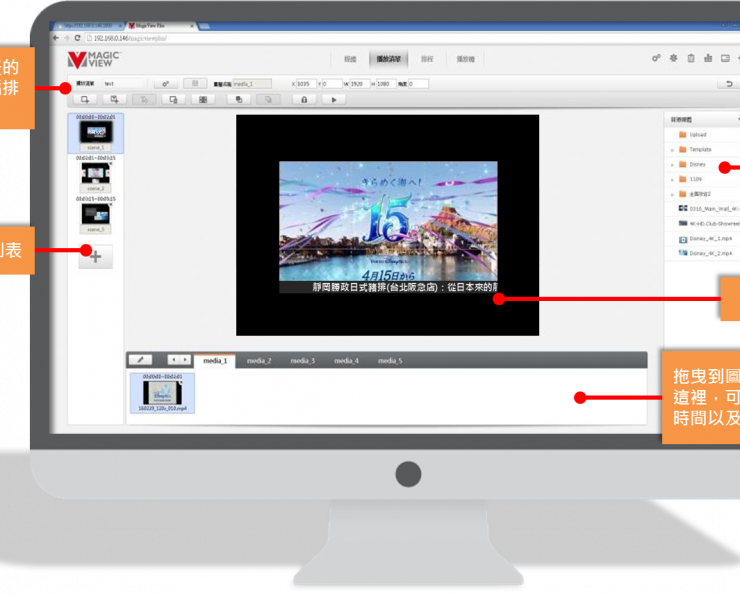The width and height of the screenshot is (740, 595).
Task: Click the greyed save icon button
Action: 194,84
